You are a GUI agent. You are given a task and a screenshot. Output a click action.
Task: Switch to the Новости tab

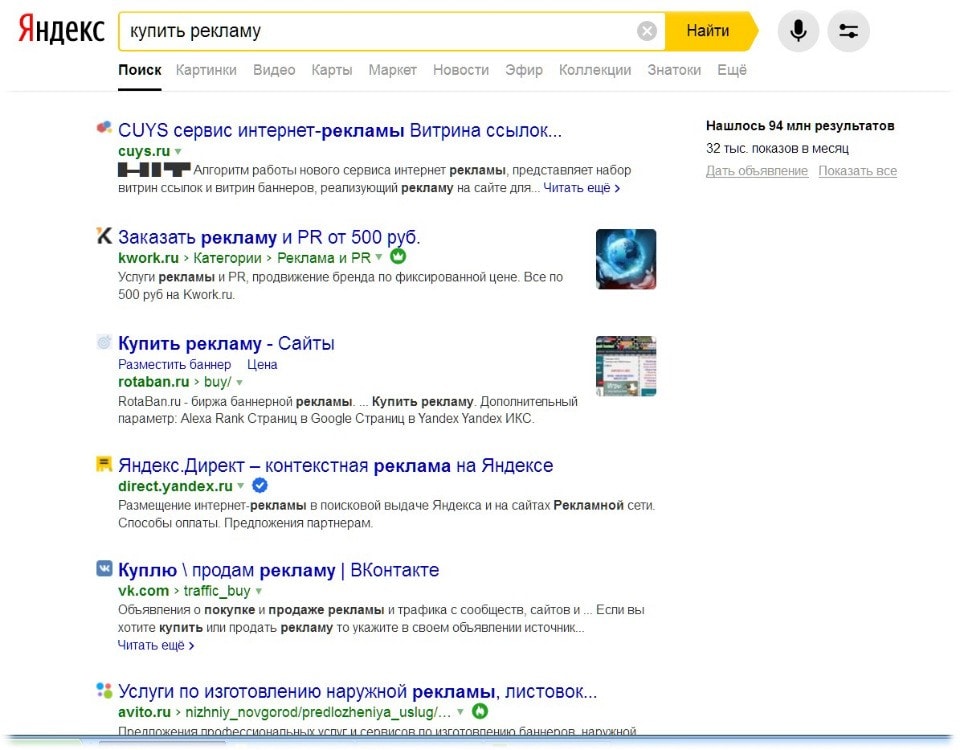(x=461, y=70)
